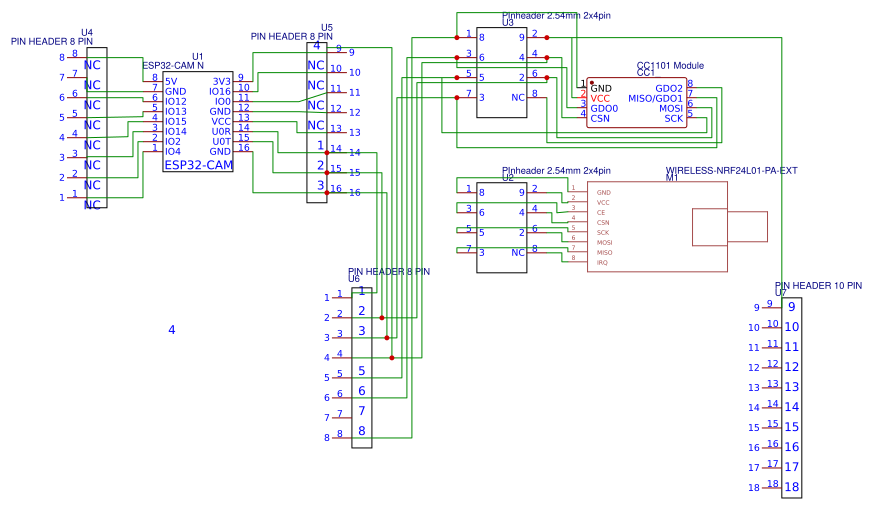Select the large ESP32-CAM text inside U1
This screenshot has height=508, width=873.
point(198,165)
